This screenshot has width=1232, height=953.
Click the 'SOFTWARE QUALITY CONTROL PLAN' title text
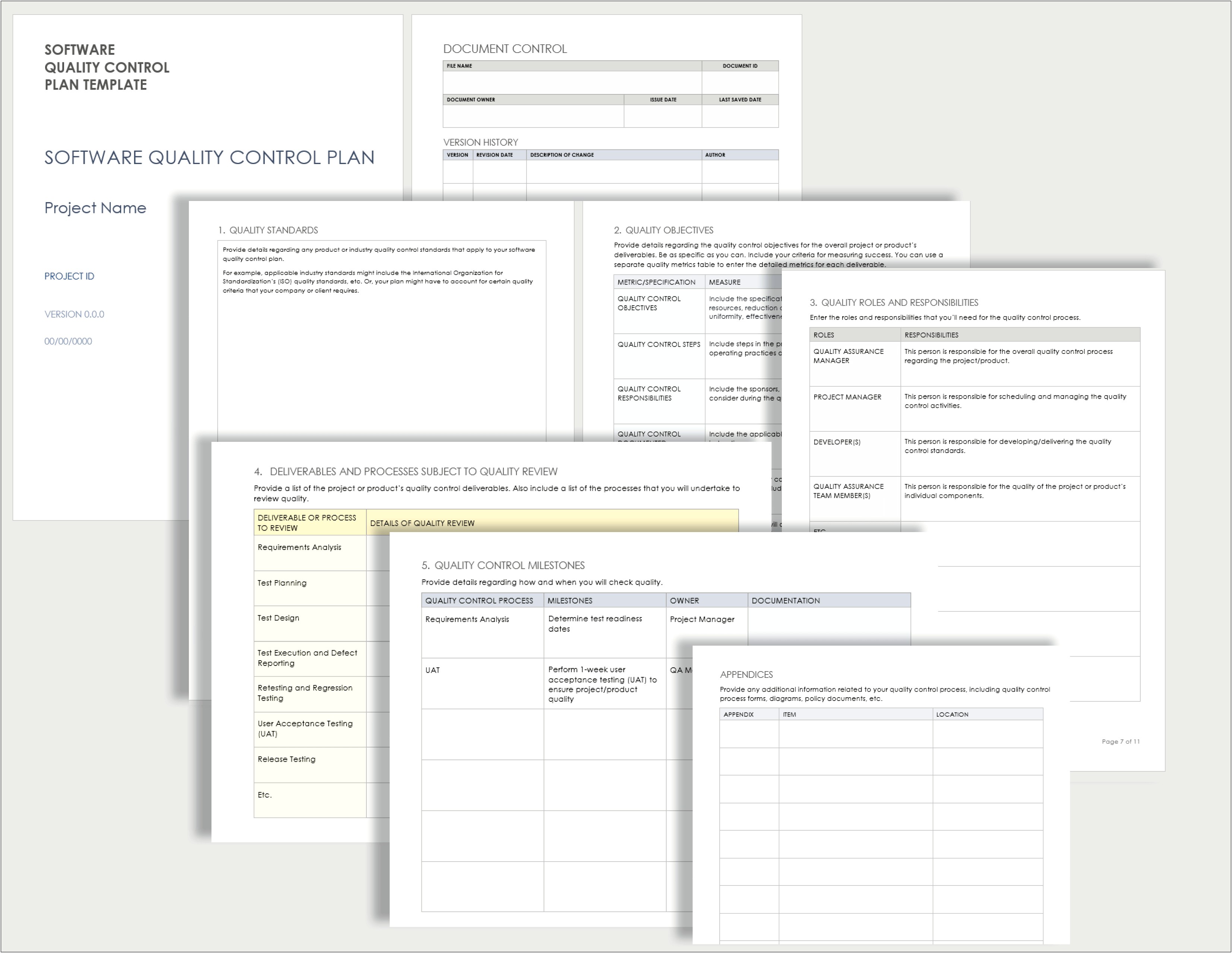pyautogui.click(x=209, y=157)
